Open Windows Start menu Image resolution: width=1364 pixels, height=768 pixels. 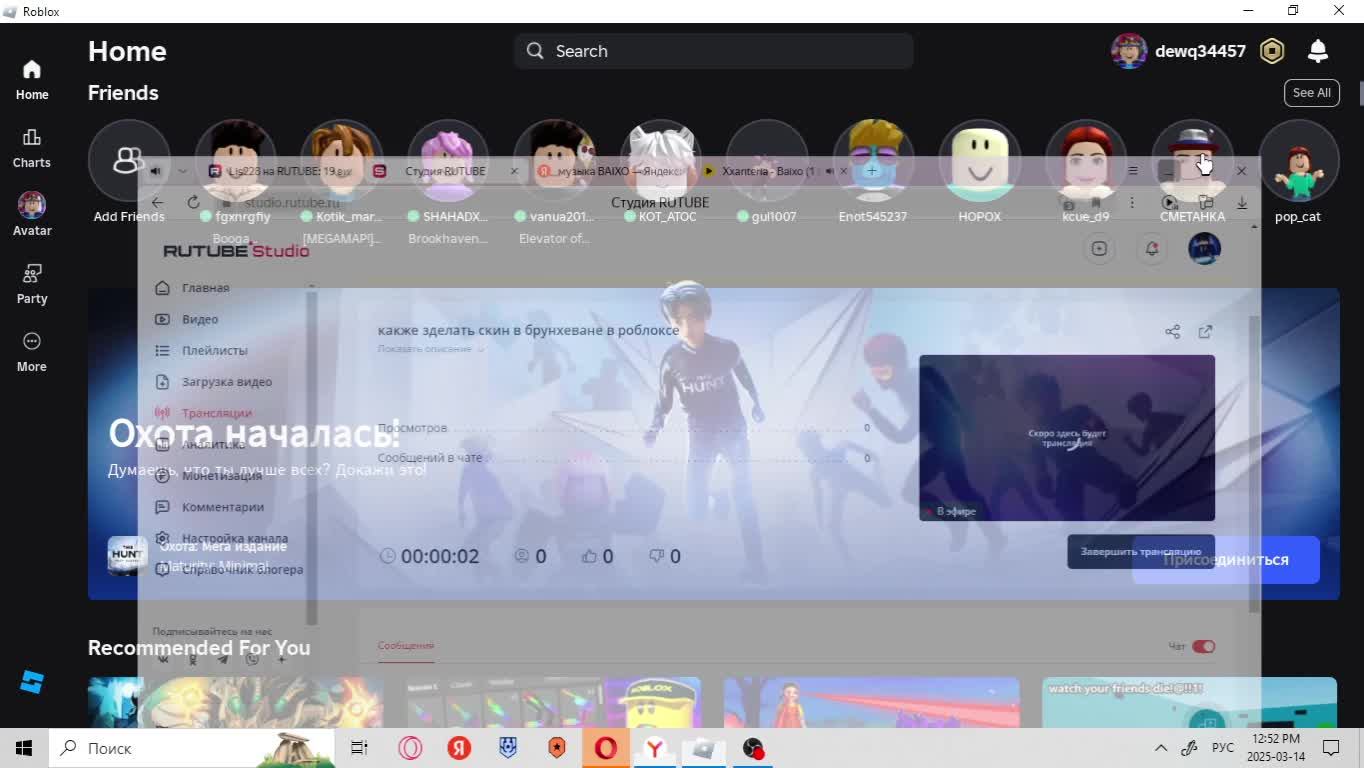(x=24, y=748)
